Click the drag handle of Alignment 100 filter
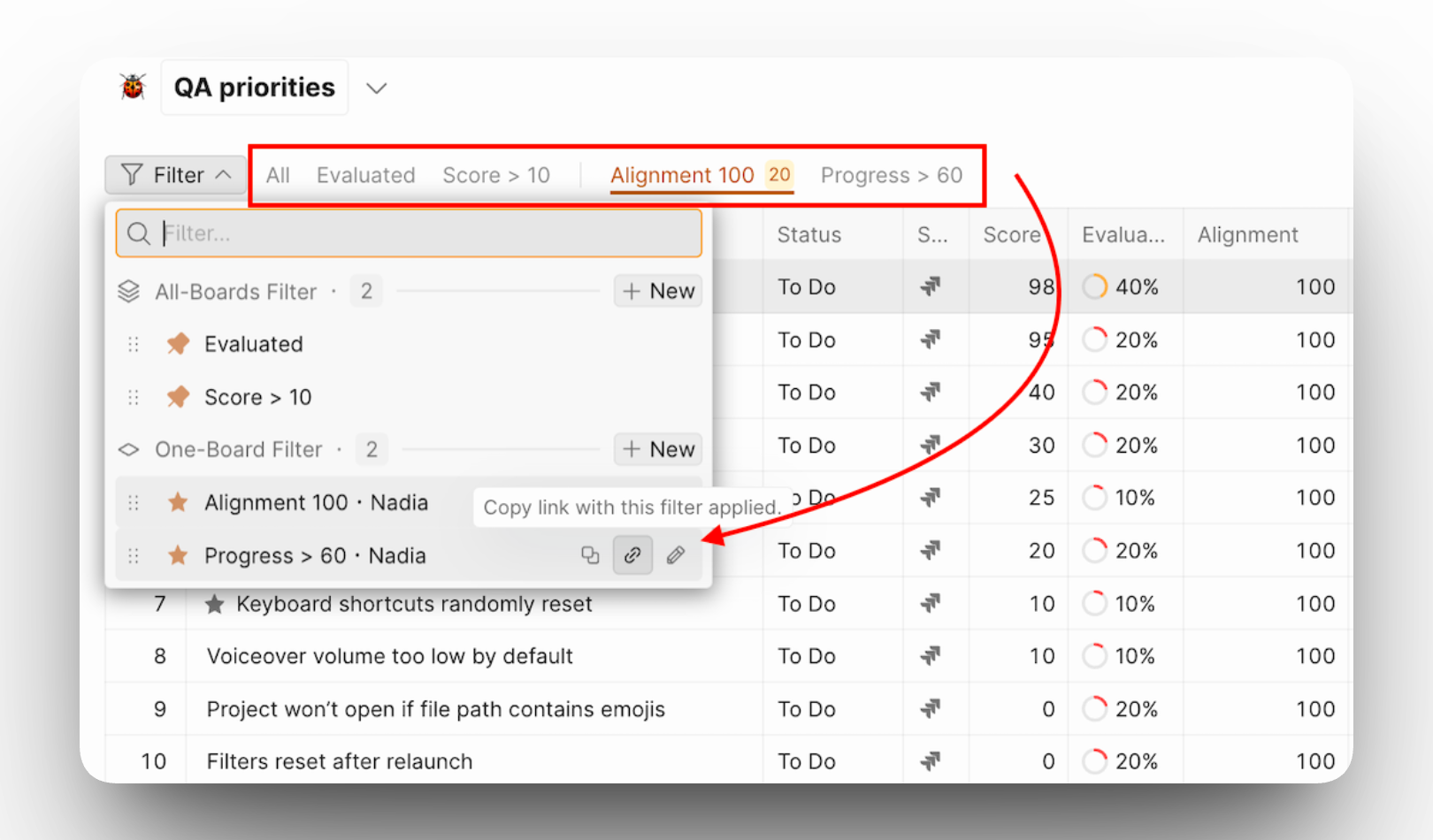 [134, 503]
